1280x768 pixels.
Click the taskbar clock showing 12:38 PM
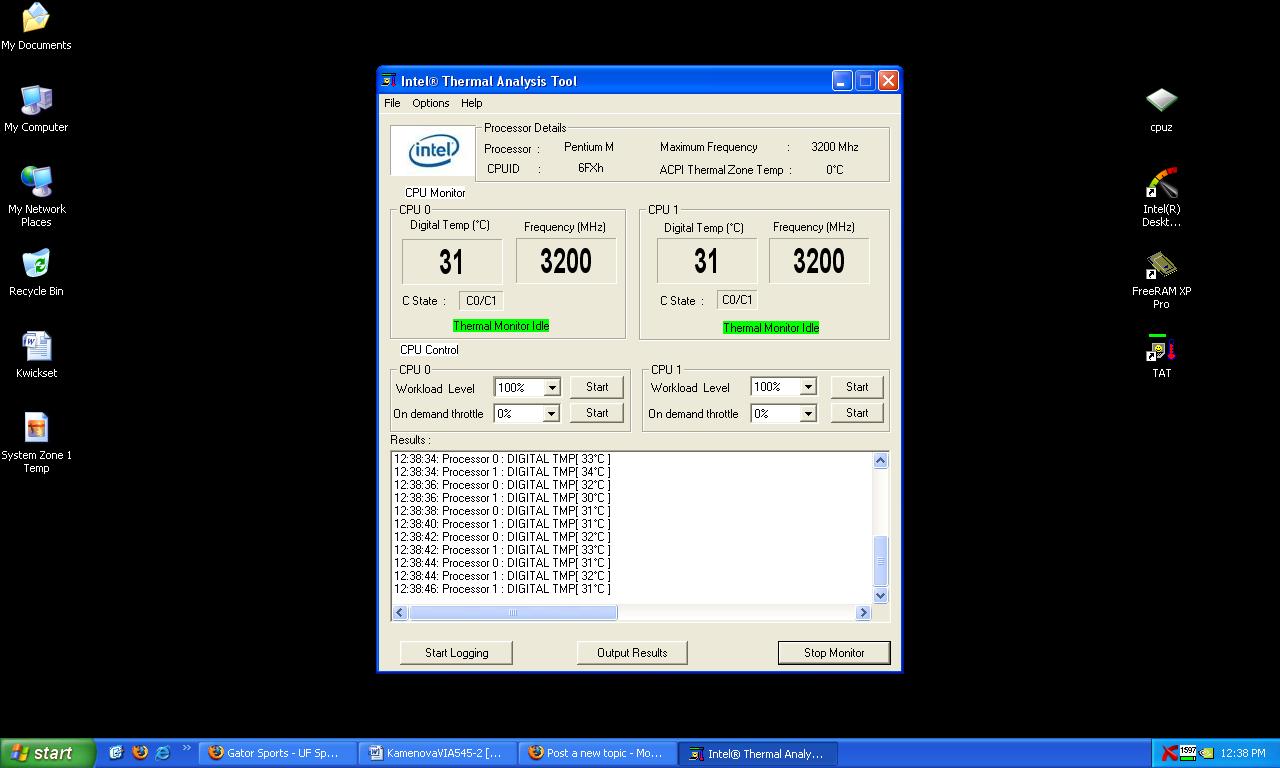tap(1243, 753)
